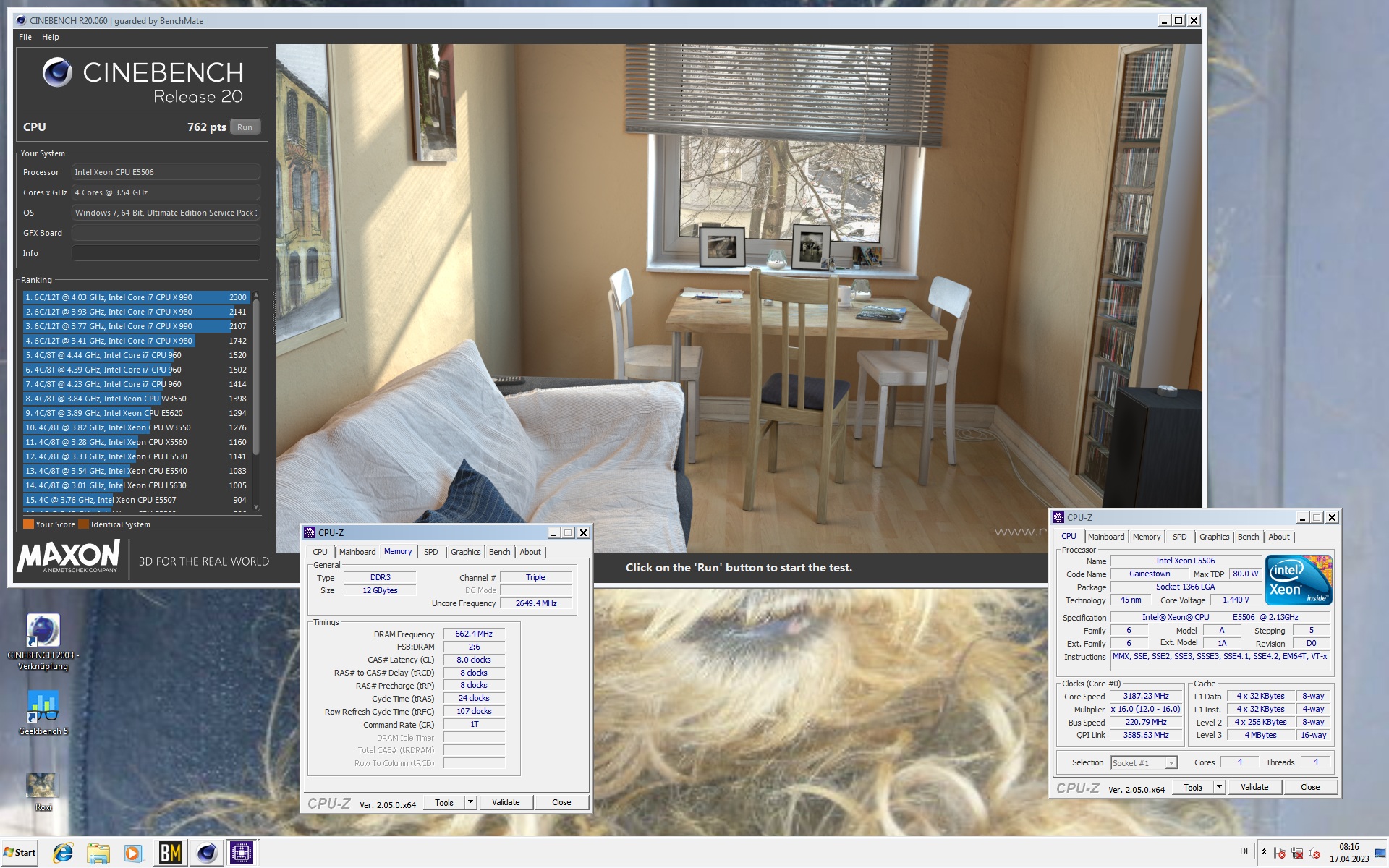This screenshot has height=868, width=1389.
Task: Click Validate in CPU-Z CPU window
Action: [x=1254, y=787]
